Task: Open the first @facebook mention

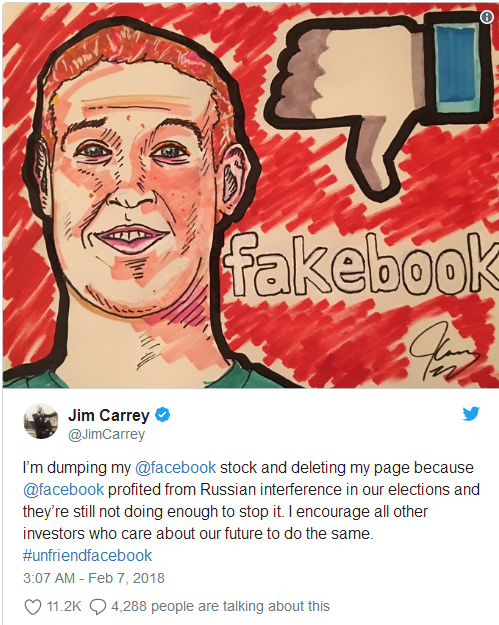Action: pyautogui.click(x=176, y=468)
